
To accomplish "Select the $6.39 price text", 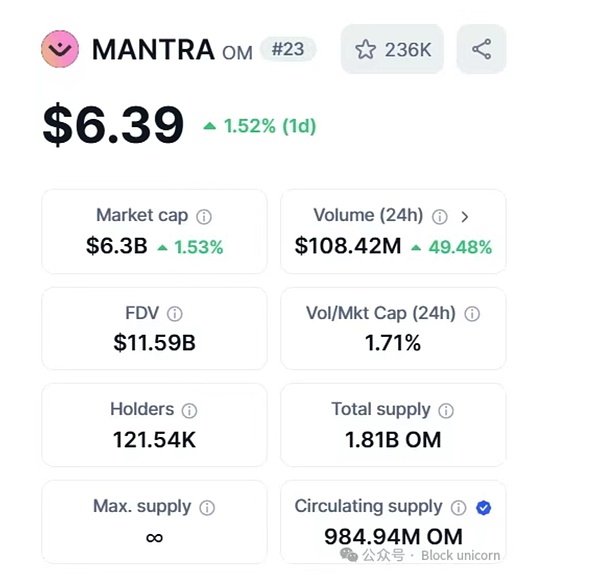I will (x=113, y=126).
